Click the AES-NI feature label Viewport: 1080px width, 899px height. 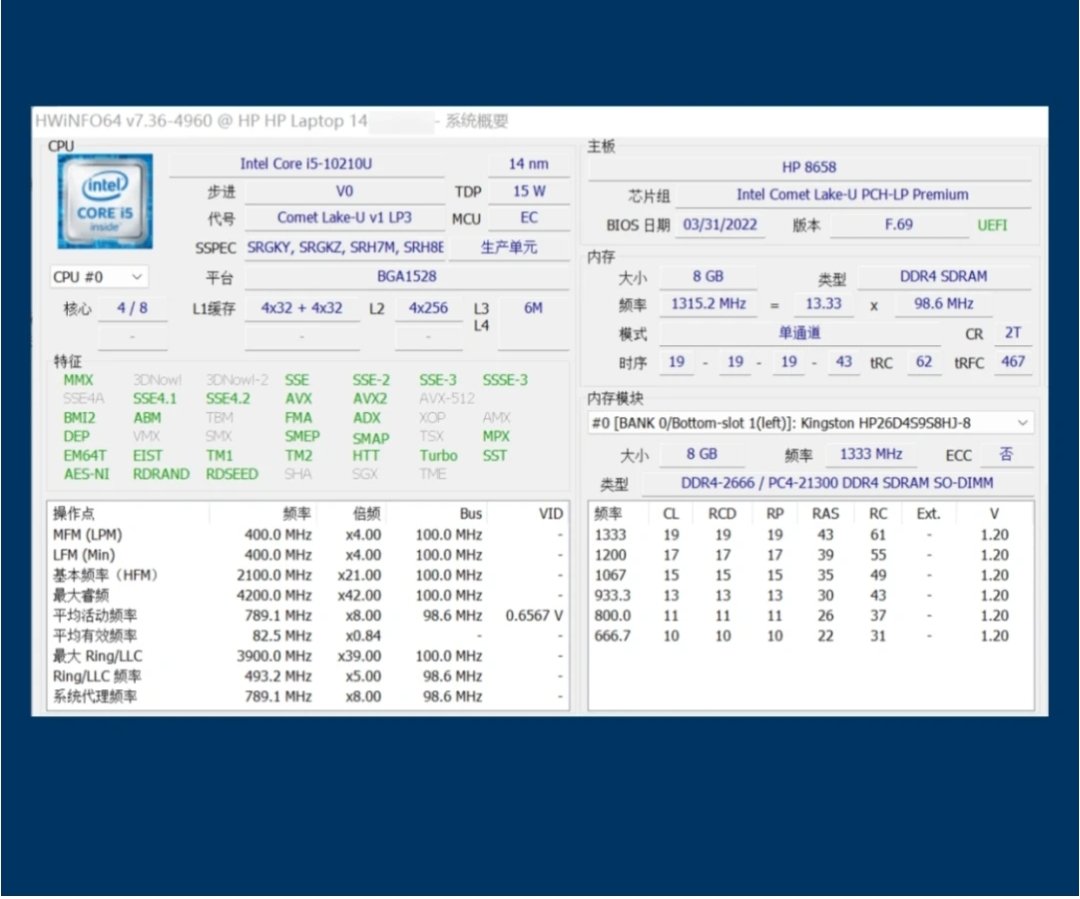click(86, 474)
